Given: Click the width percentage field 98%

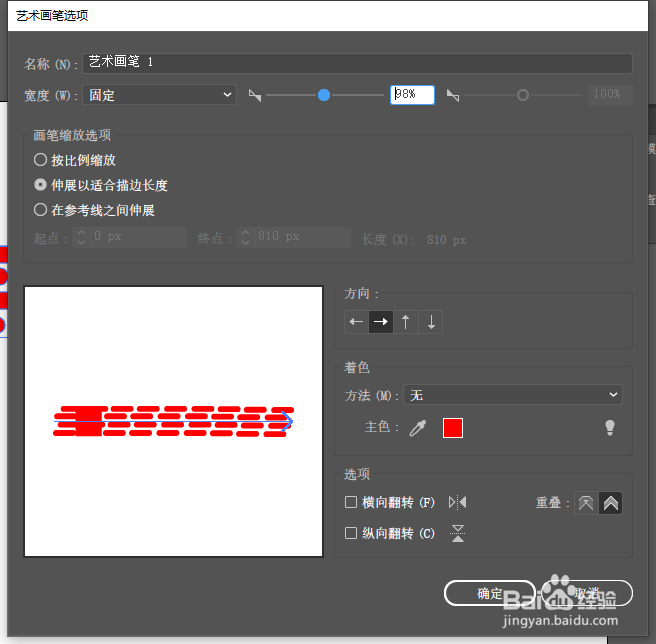Looking at the screenshot, I should point(412,95).
